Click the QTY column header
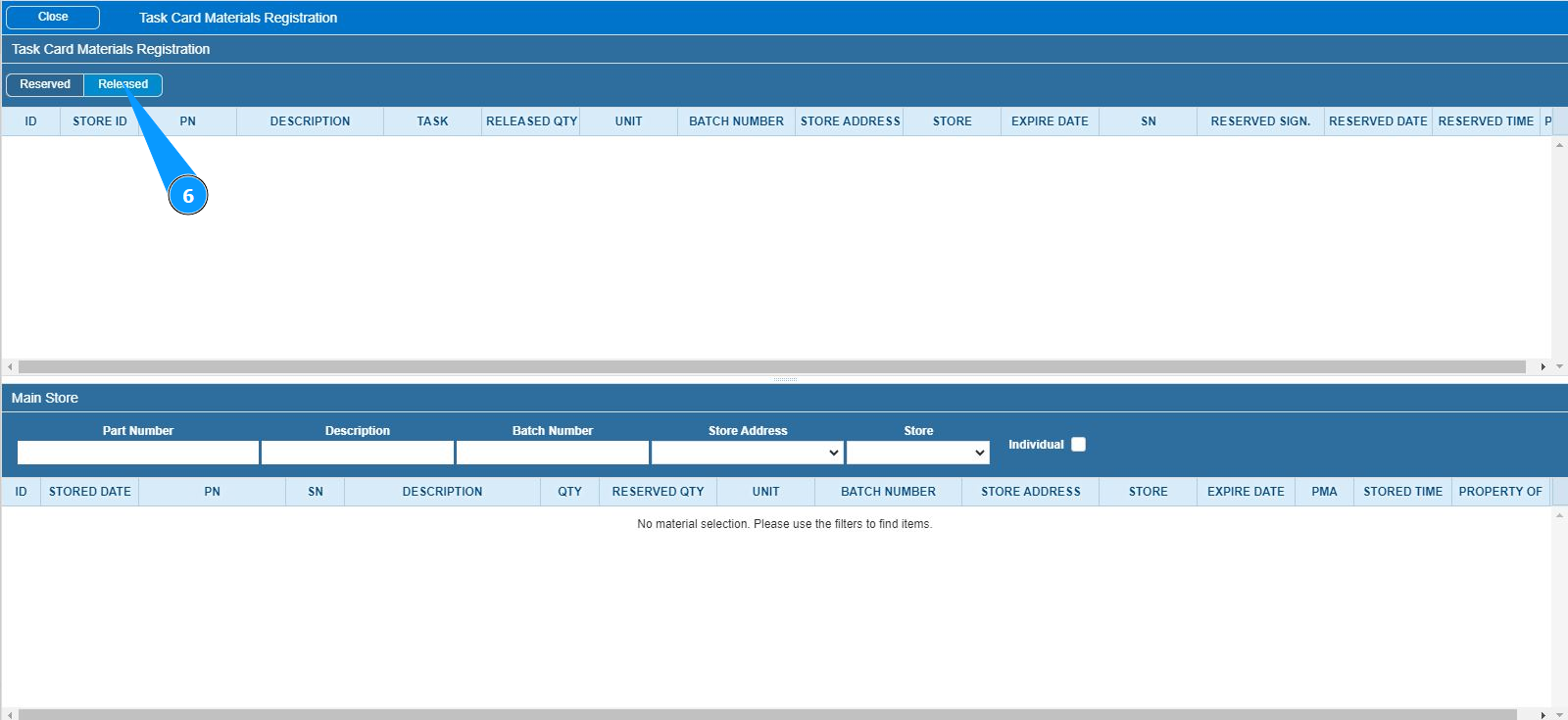 (x=570, y=492)
